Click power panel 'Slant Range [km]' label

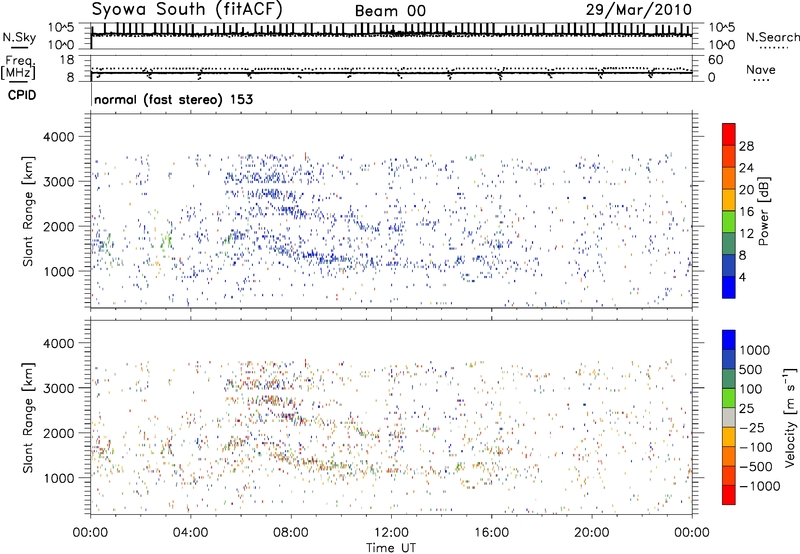click(x=28, y=211)
